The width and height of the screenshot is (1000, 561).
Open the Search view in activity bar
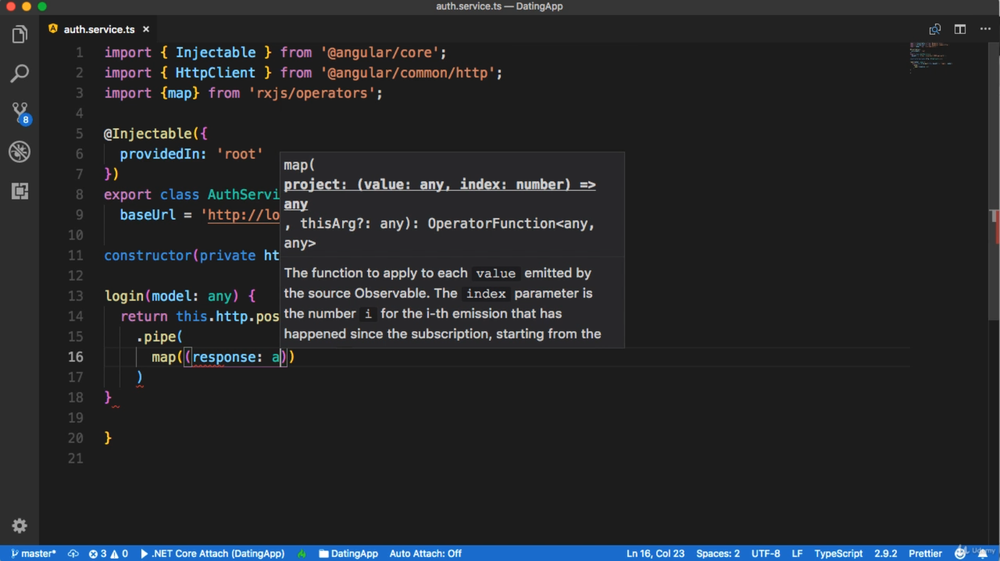(x=20, y=73)
